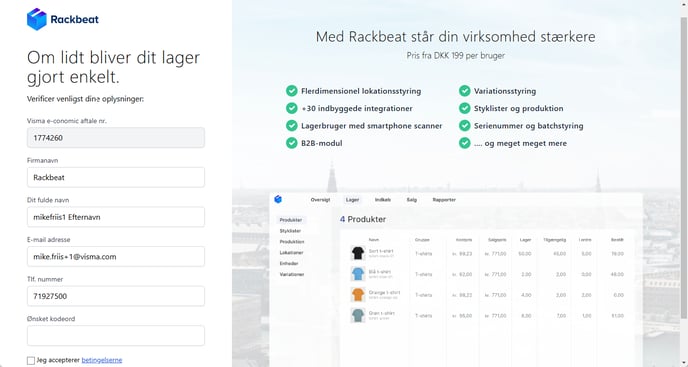This screenshot has width=688, height=367.
Task: Open the Lager tab in preview
Action: (352, 200)
